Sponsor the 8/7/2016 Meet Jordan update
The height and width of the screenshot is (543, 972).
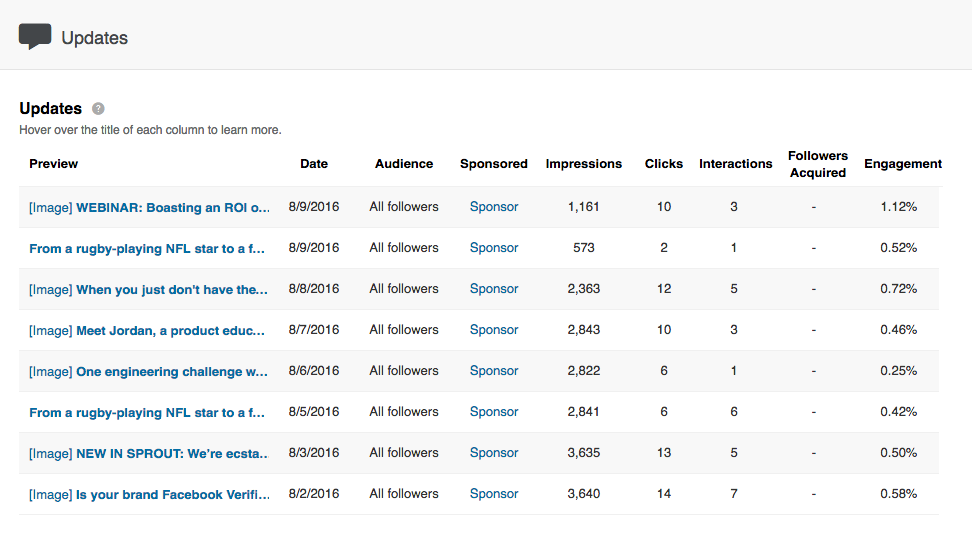tap(494, 330)
